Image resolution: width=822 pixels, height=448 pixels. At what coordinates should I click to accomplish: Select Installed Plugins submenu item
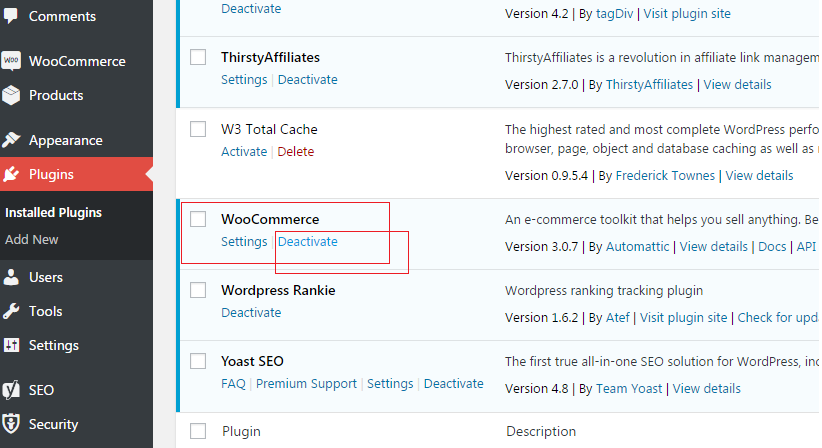(x=53, y=212)
